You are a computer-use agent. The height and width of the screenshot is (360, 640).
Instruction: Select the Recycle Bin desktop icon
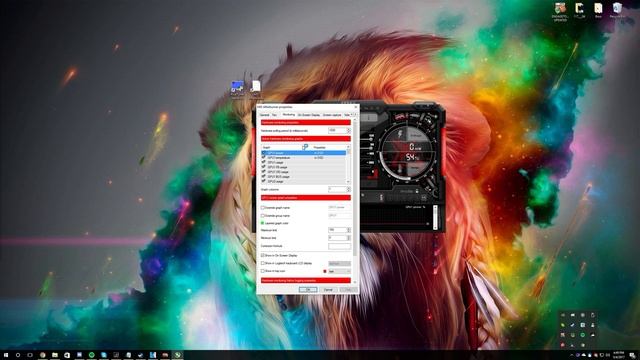tap(617, 10)
